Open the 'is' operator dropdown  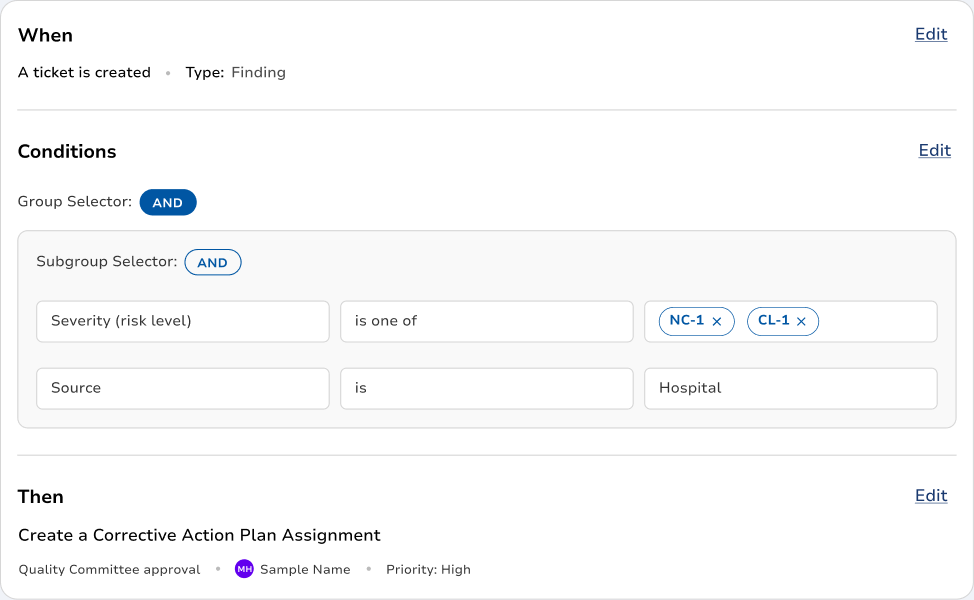tap(486, 388)
